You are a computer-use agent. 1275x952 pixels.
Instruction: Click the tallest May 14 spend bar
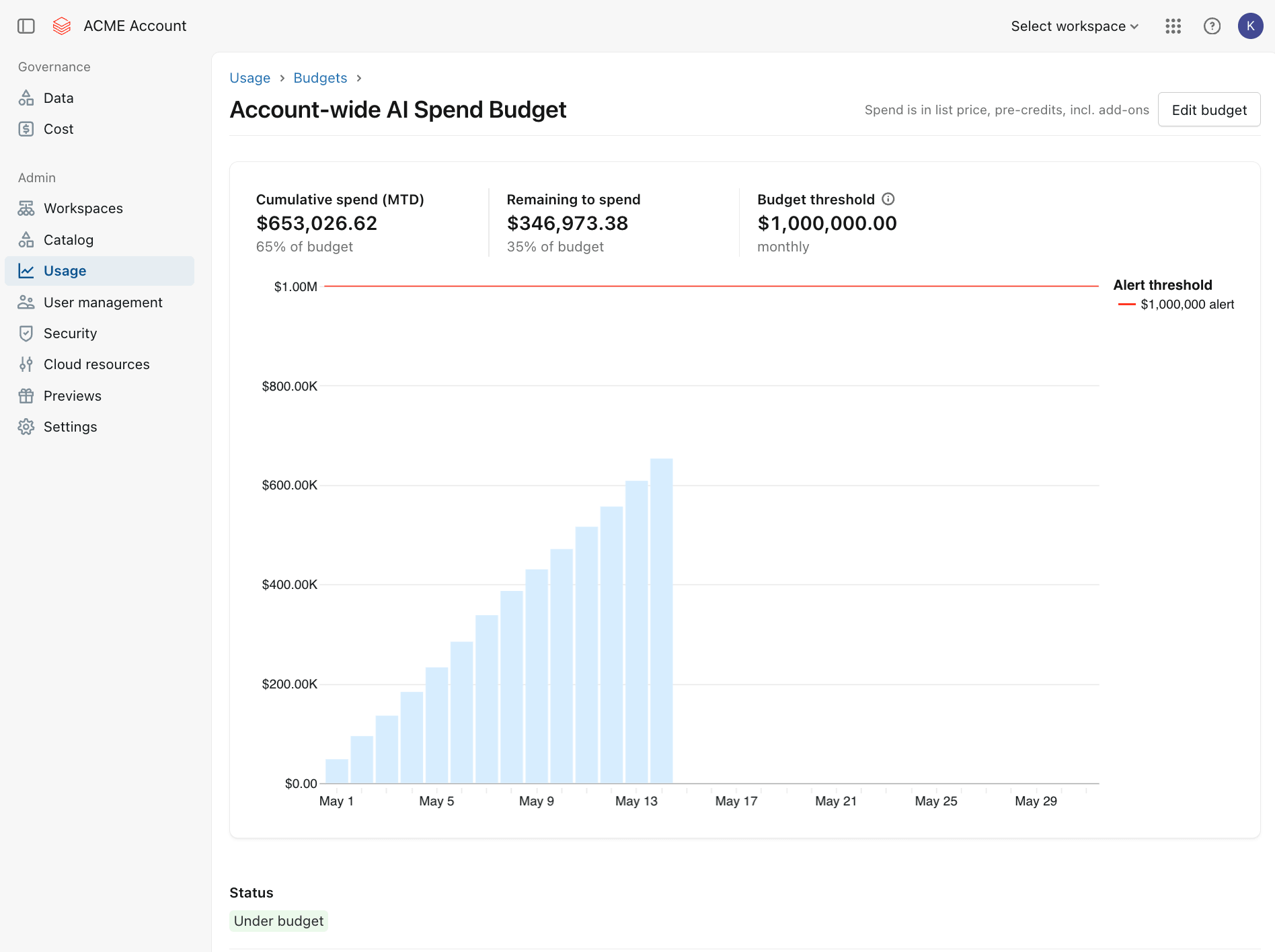662,621
